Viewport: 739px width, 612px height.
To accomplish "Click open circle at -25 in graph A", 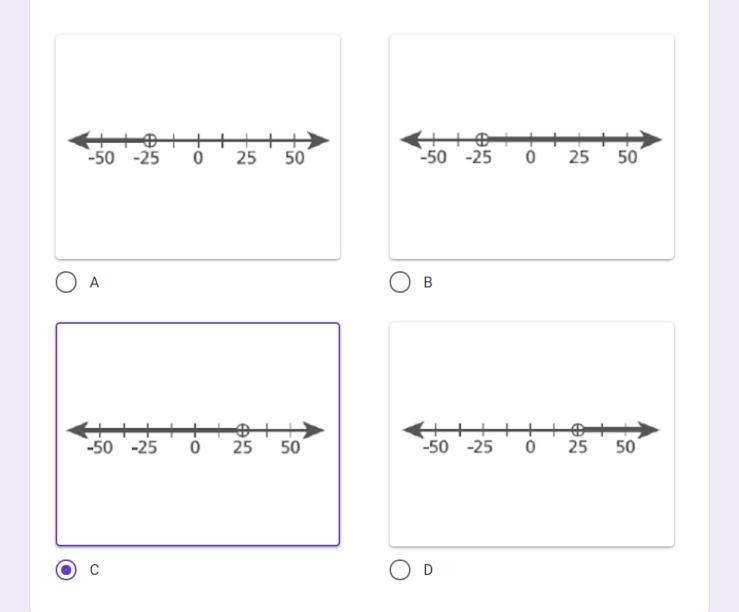I will point(150,141).
